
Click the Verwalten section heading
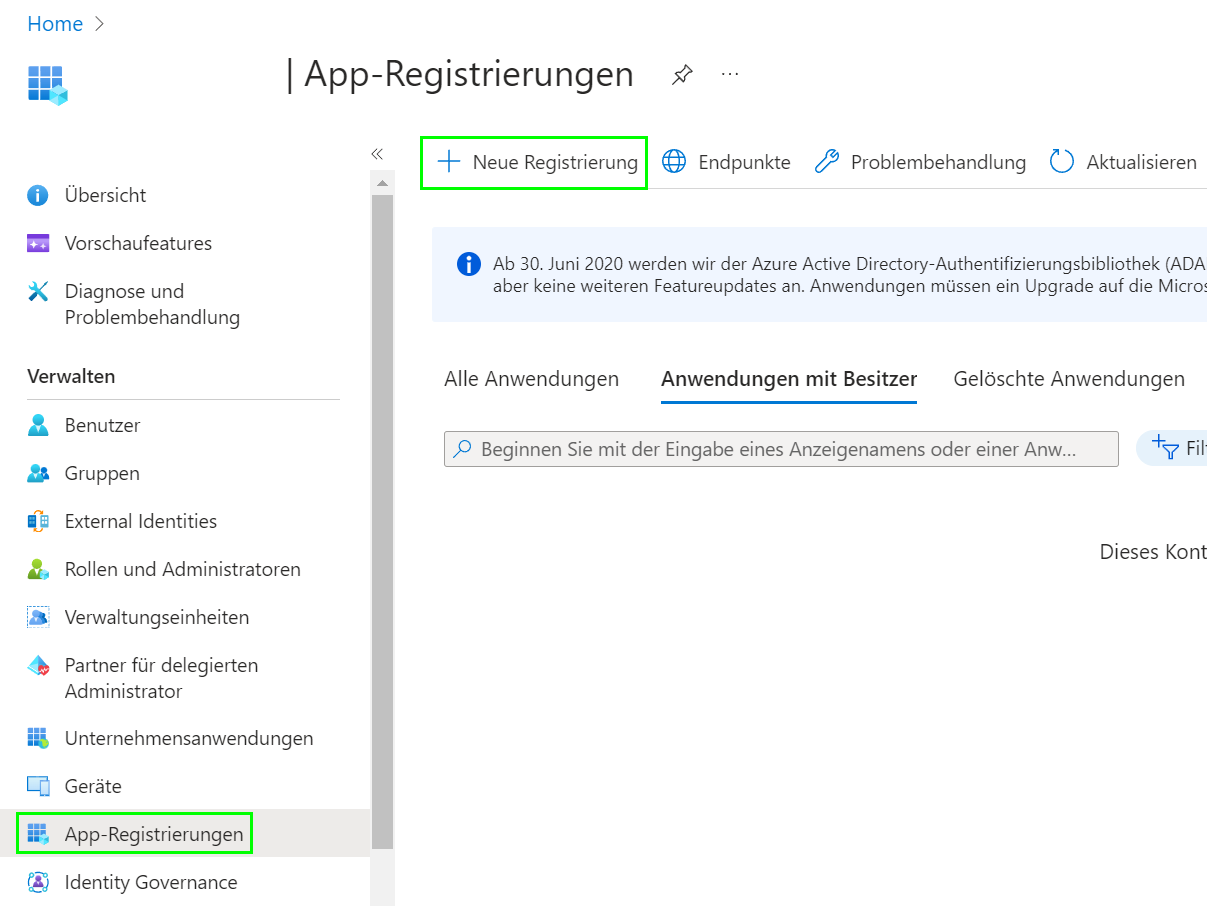(x=71, y=377)
